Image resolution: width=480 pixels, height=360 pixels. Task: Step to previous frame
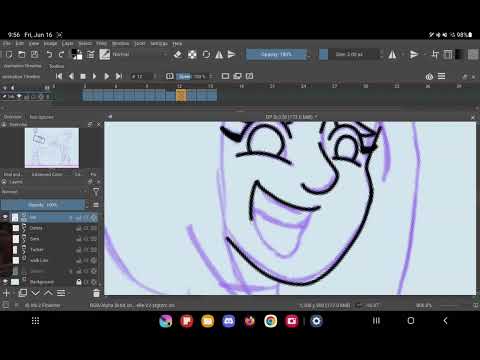coord(71,76)
